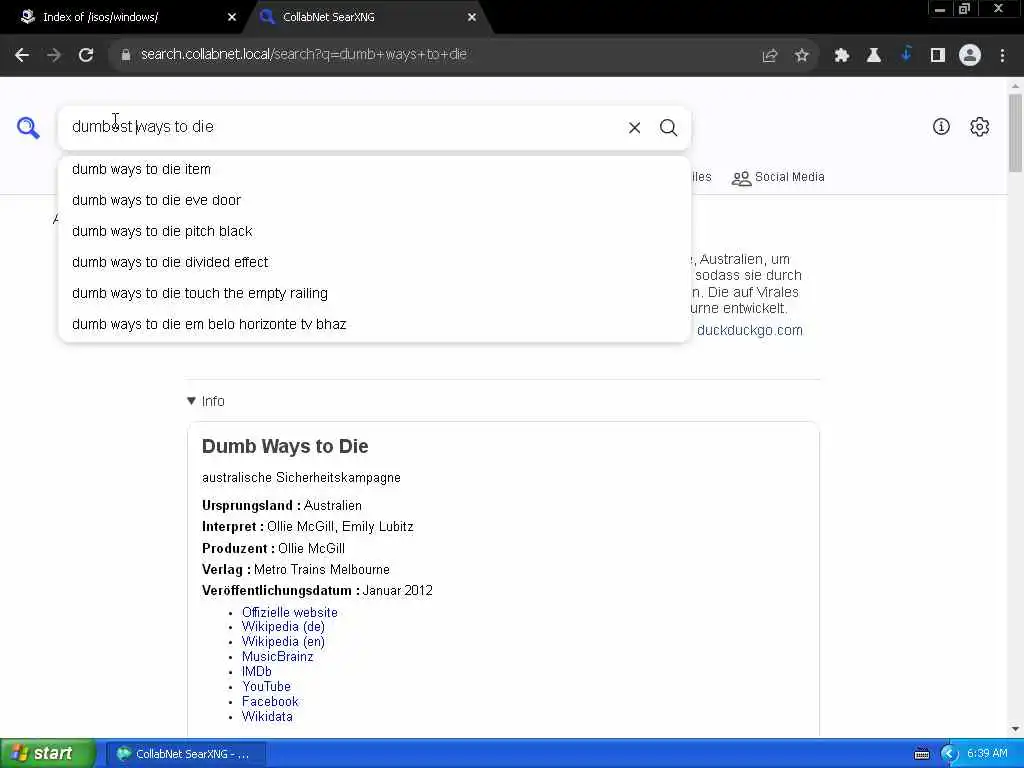Click the 6:39 AM clock
Viewport: 1024px width, 768px height.
point(987,754)
